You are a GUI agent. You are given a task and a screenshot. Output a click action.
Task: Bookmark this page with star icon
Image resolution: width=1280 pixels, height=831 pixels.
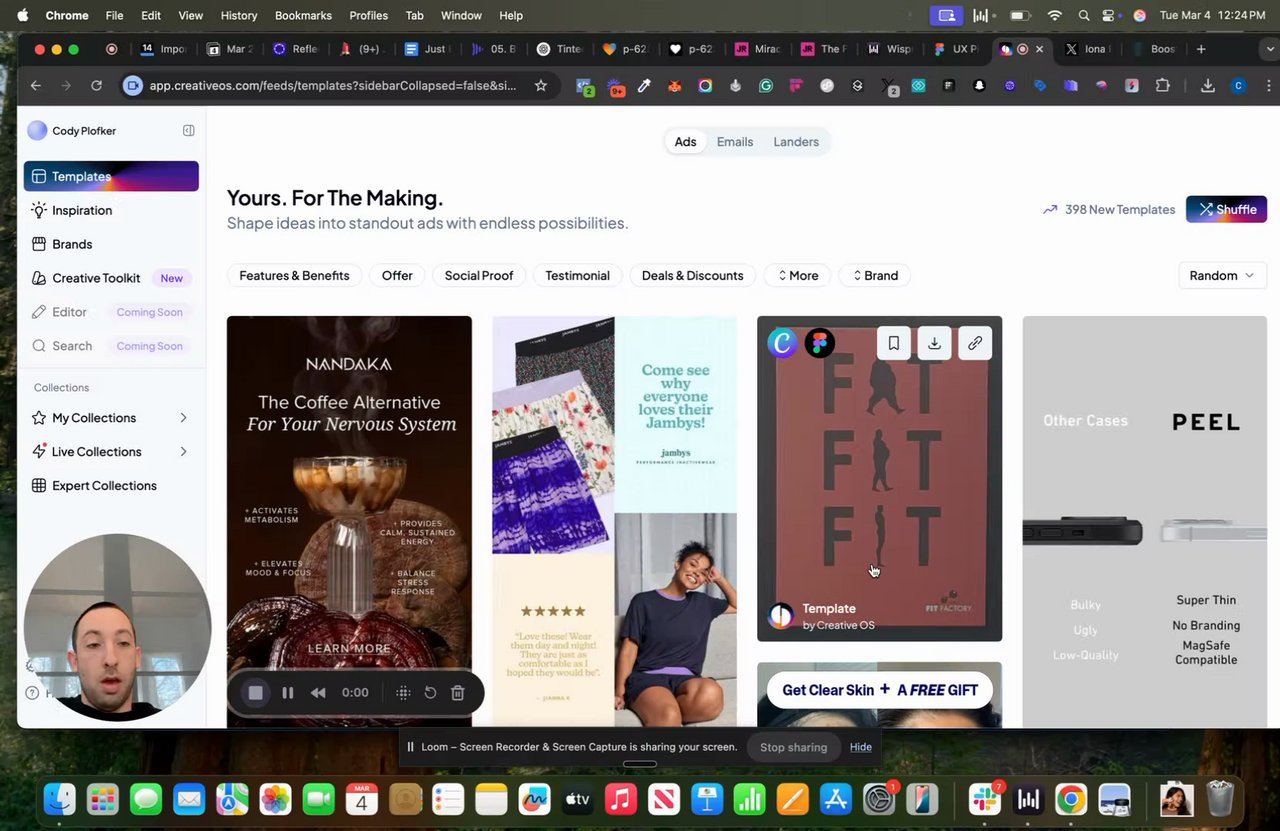[541, 86]
